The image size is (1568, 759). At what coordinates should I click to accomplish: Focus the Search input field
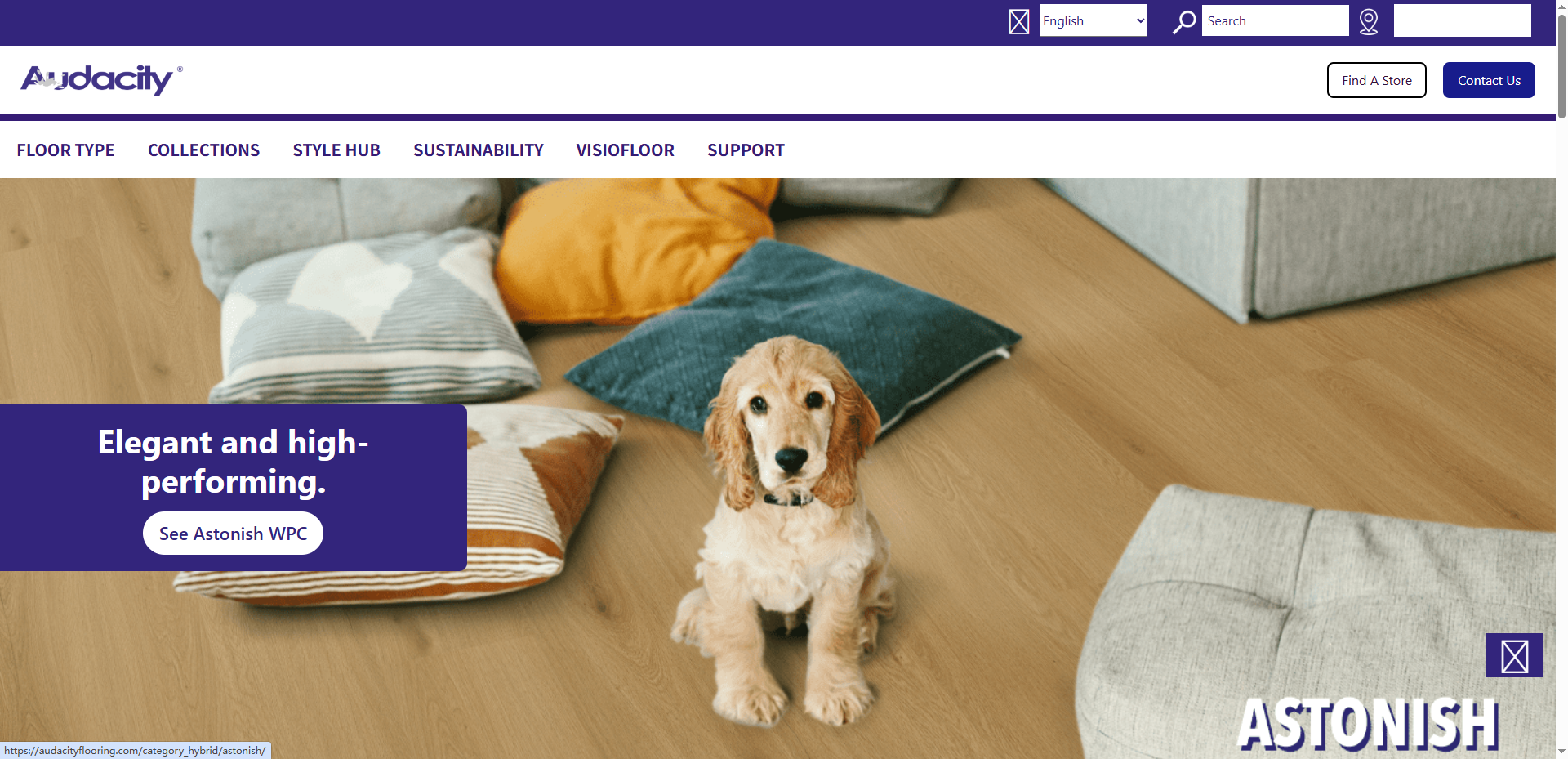(1275, 20)
